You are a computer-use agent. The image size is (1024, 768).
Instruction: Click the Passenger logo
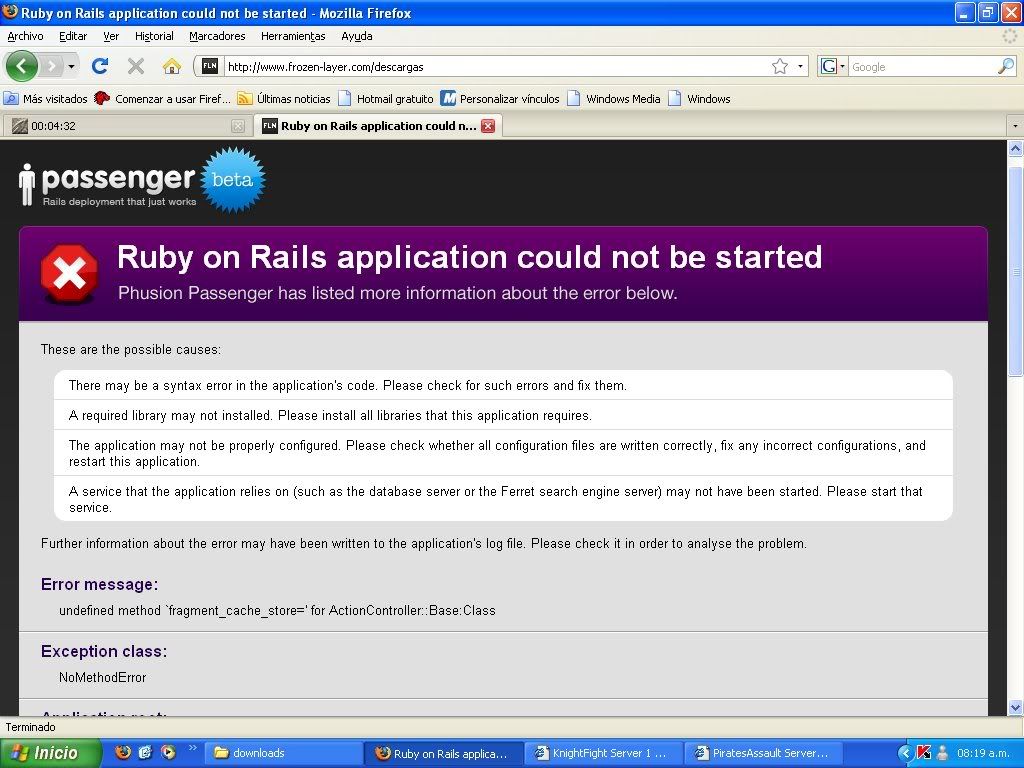pos(108,185)
